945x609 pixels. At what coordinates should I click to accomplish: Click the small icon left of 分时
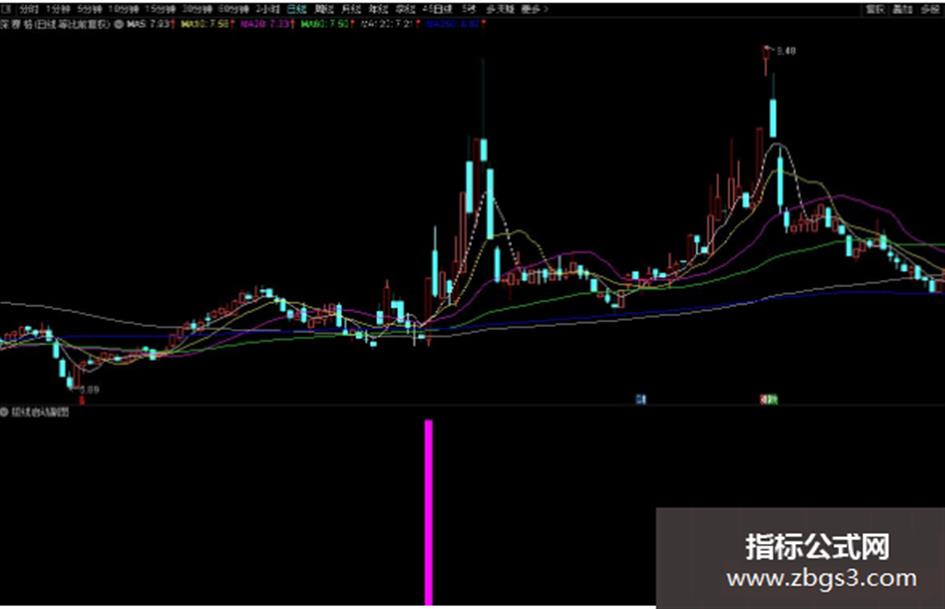(7, 10)
